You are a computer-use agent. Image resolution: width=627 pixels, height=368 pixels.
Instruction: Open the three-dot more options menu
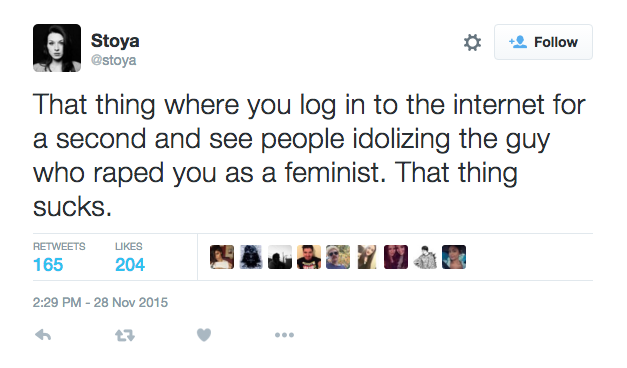pos(284,335)
